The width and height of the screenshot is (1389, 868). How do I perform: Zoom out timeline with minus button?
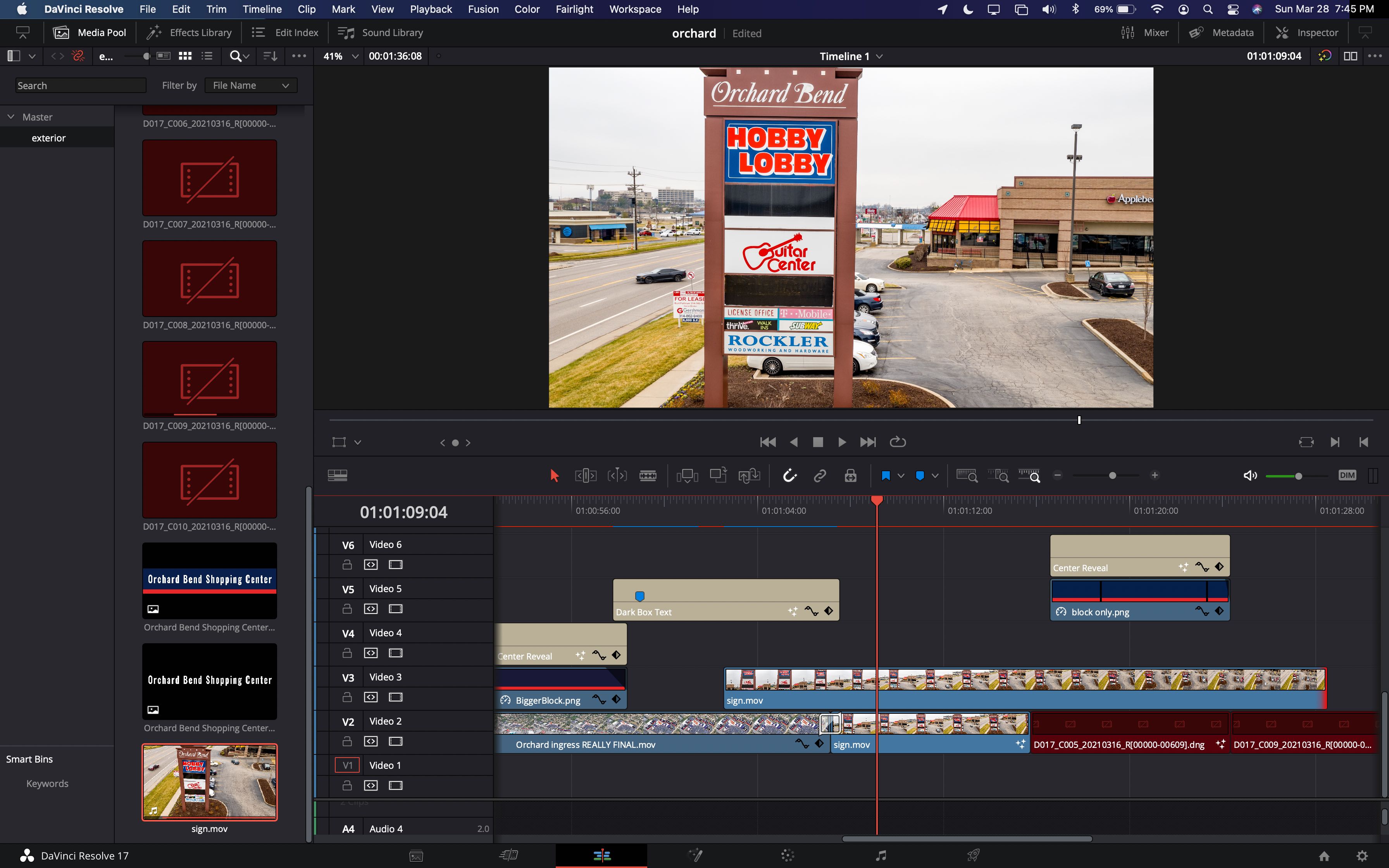tap(1058, 475)
